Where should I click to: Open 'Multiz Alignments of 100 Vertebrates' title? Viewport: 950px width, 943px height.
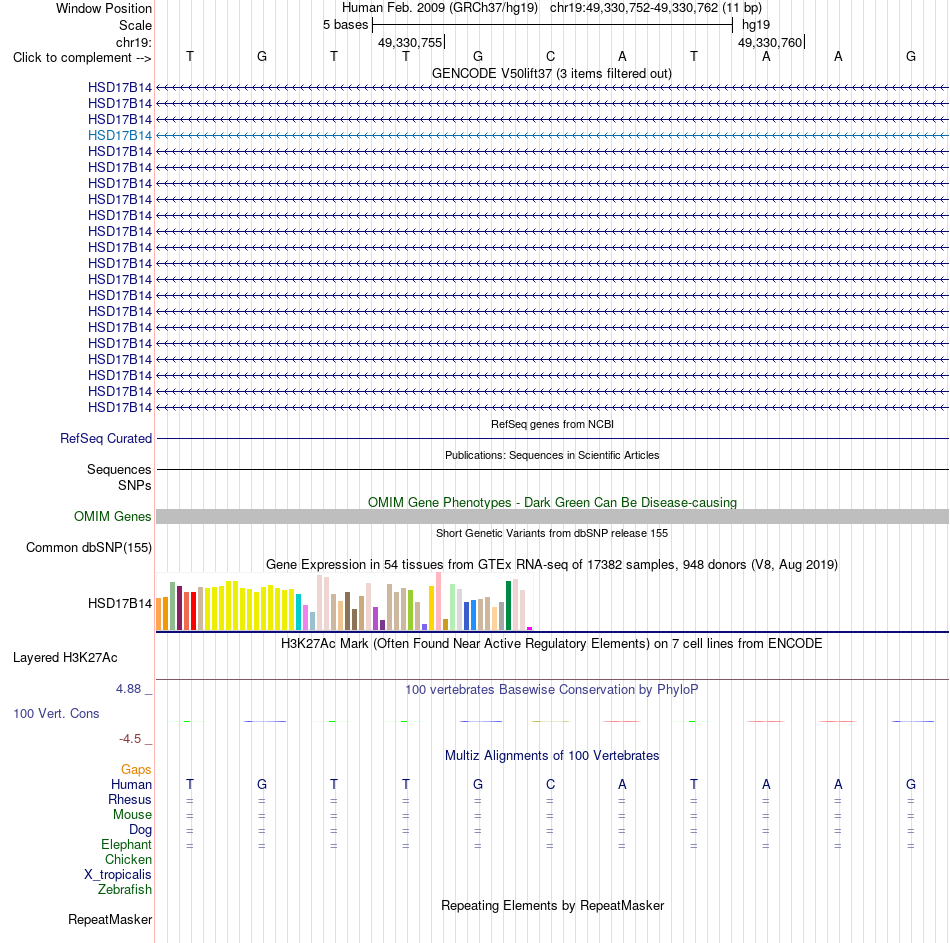click(552, 755)
